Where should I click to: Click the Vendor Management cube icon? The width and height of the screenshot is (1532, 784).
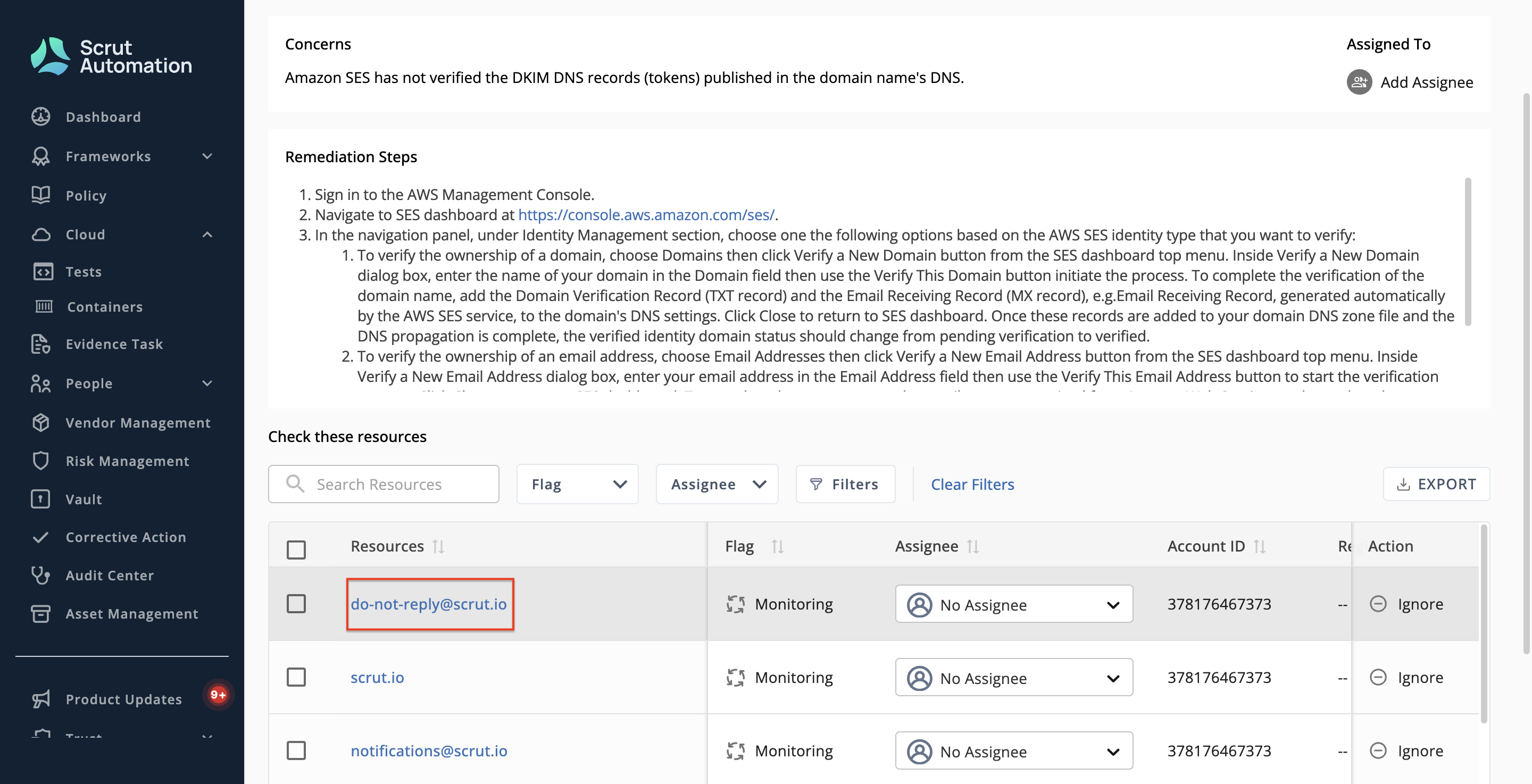coord(40,422)
